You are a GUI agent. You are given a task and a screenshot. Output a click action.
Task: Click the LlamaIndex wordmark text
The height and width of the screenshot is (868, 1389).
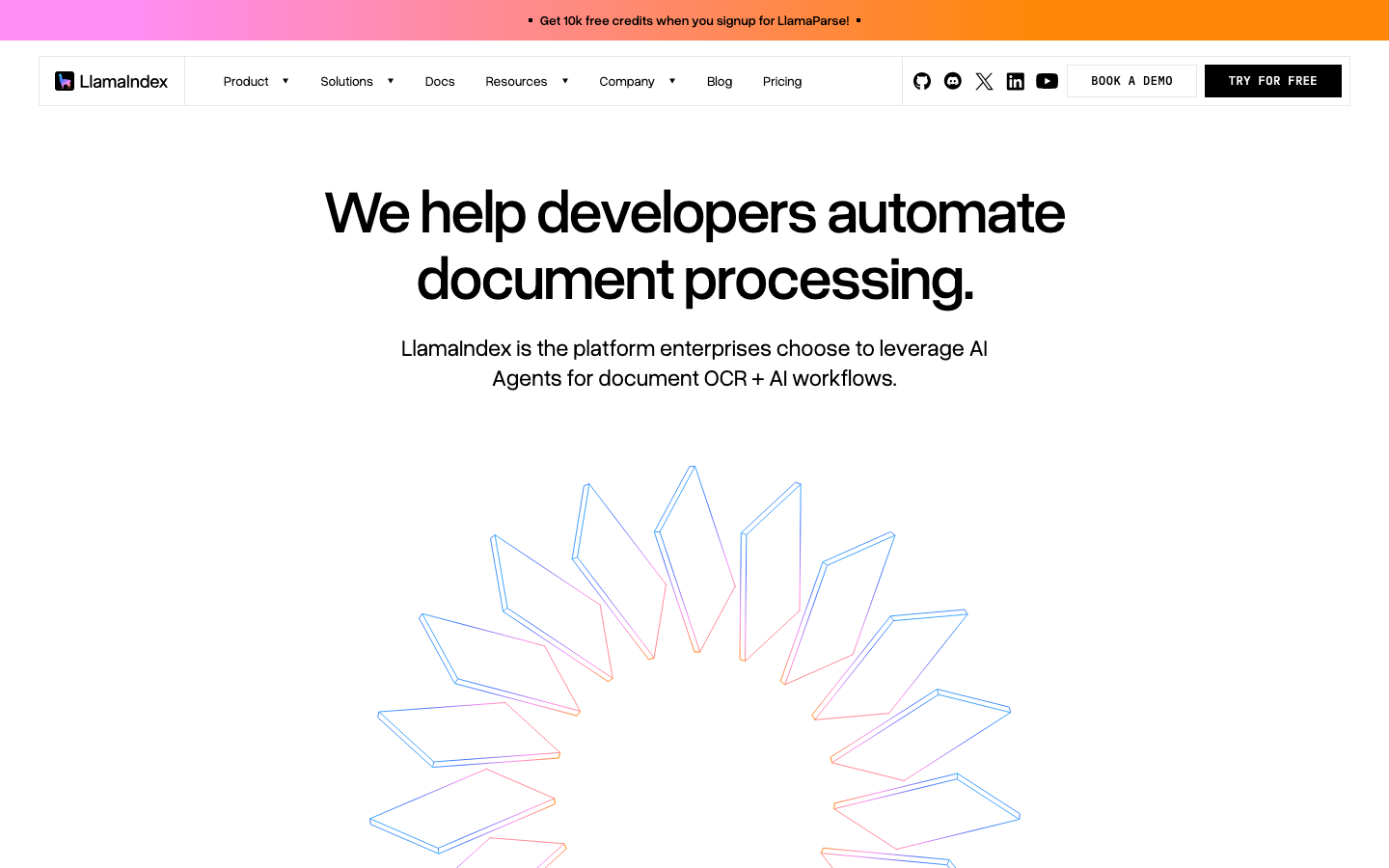[123, 81]
